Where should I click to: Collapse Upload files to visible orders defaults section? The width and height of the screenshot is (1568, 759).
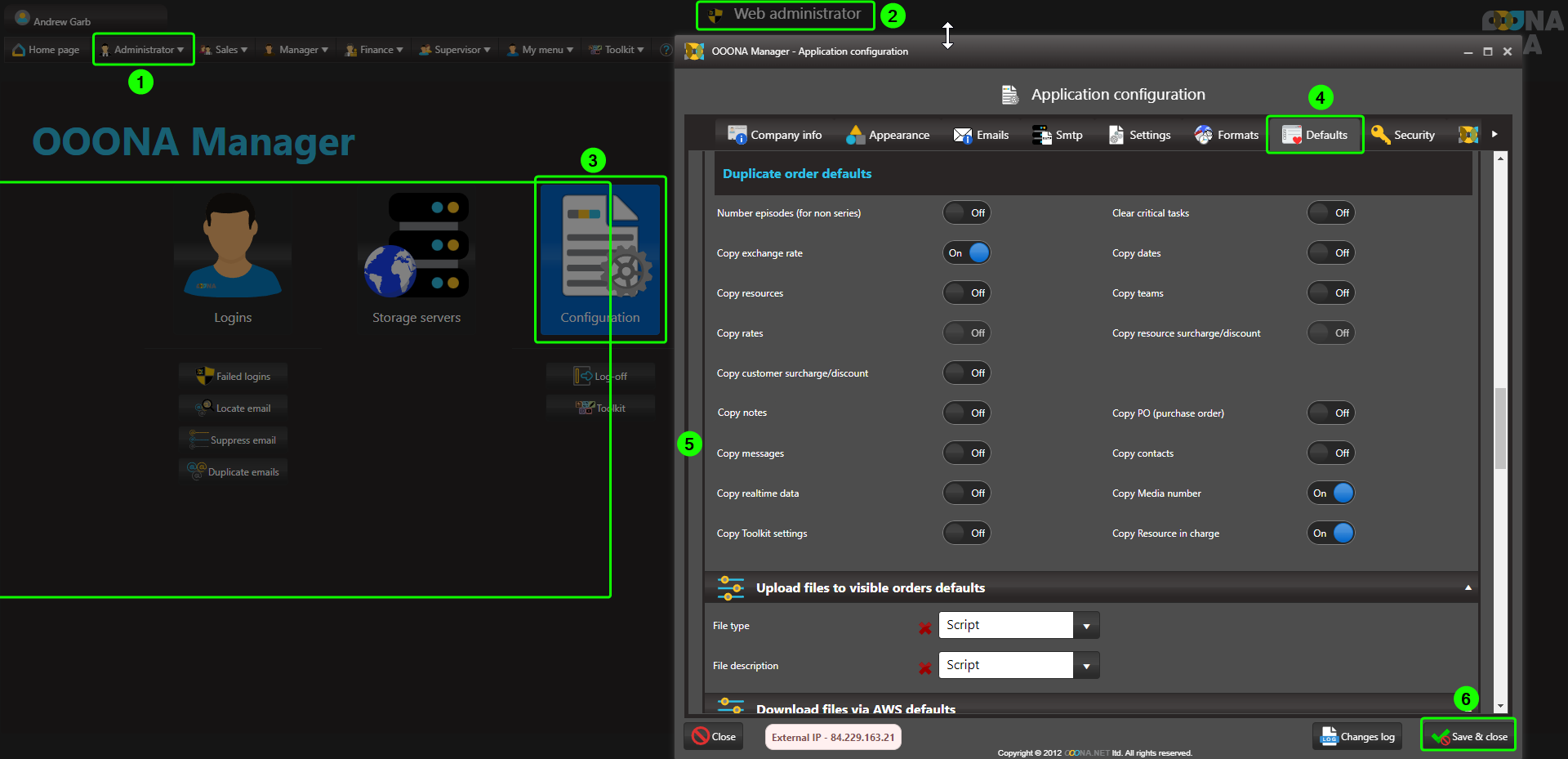pyautogui.click(x=1468, y=588)
